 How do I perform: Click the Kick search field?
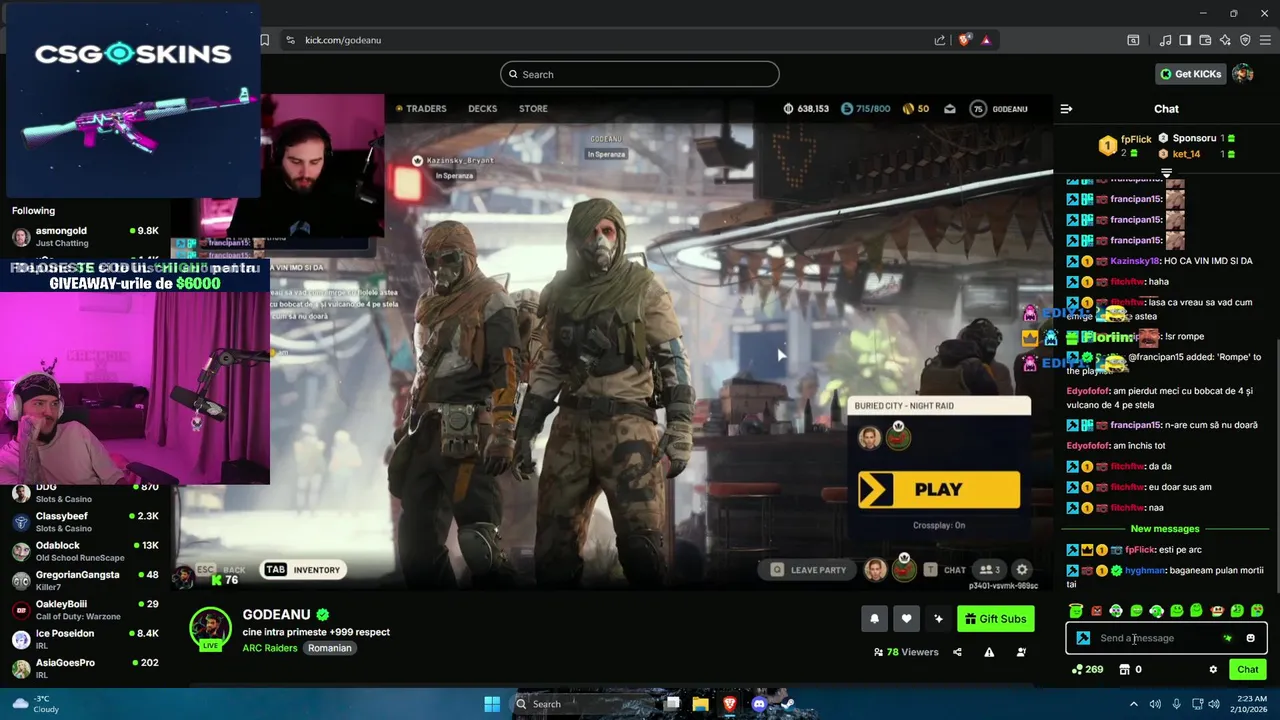pyautogui.click(x=640, y=74)
